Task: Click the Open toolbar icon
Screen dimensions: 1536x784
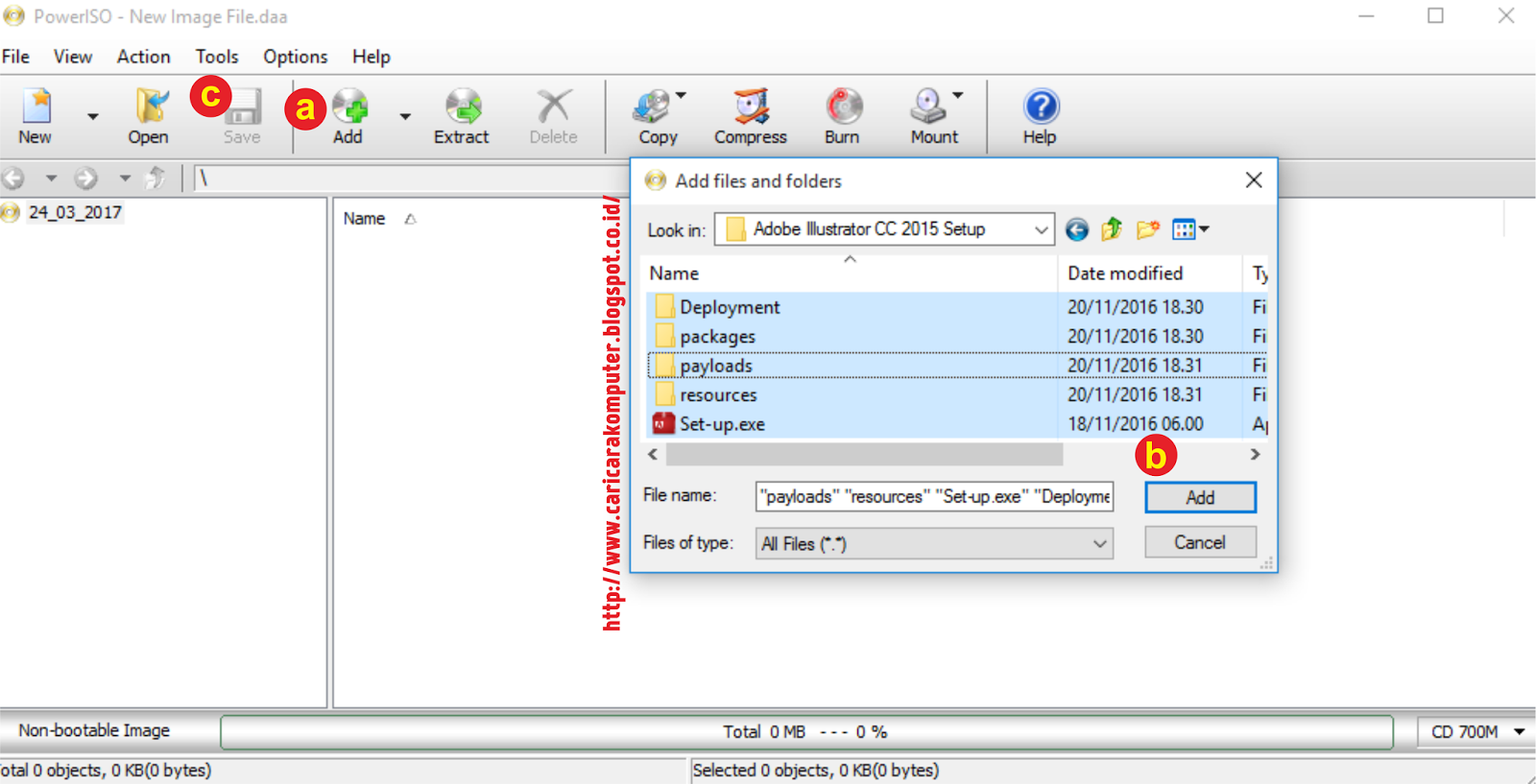Action: (x=151, y=107)
